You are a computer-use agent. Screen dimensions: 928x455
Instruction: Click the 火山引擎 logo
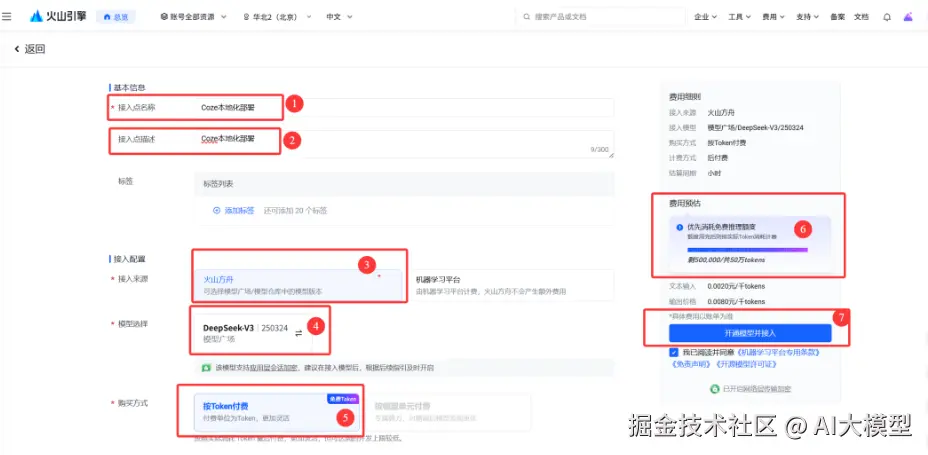pyautogui.click(x=58, y=17)
